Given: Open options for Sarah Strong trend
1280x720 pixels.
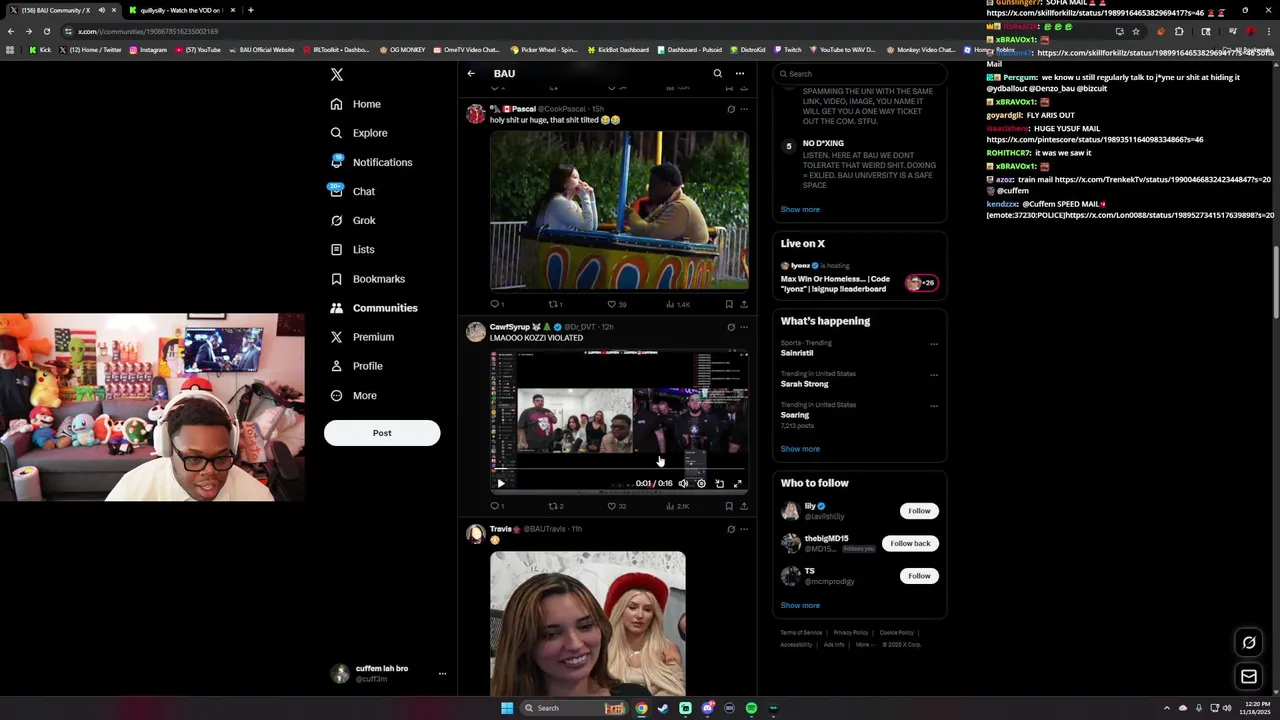Looking at the screenshot, I should pyautogui.click(x=934, y=375).
